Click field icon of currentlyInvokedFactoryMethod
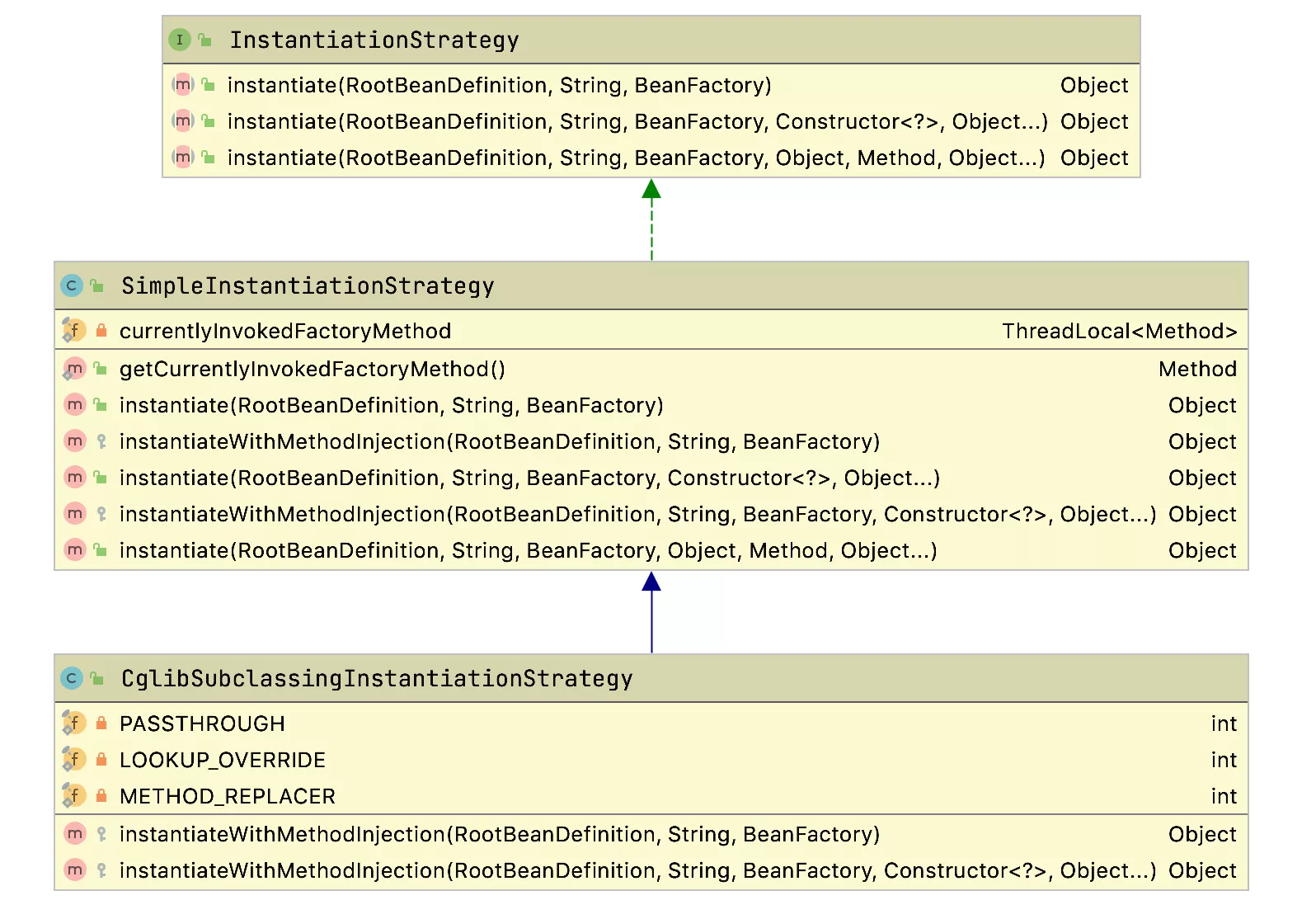This screenshot has height=919, width=1316. click(74, 330)
